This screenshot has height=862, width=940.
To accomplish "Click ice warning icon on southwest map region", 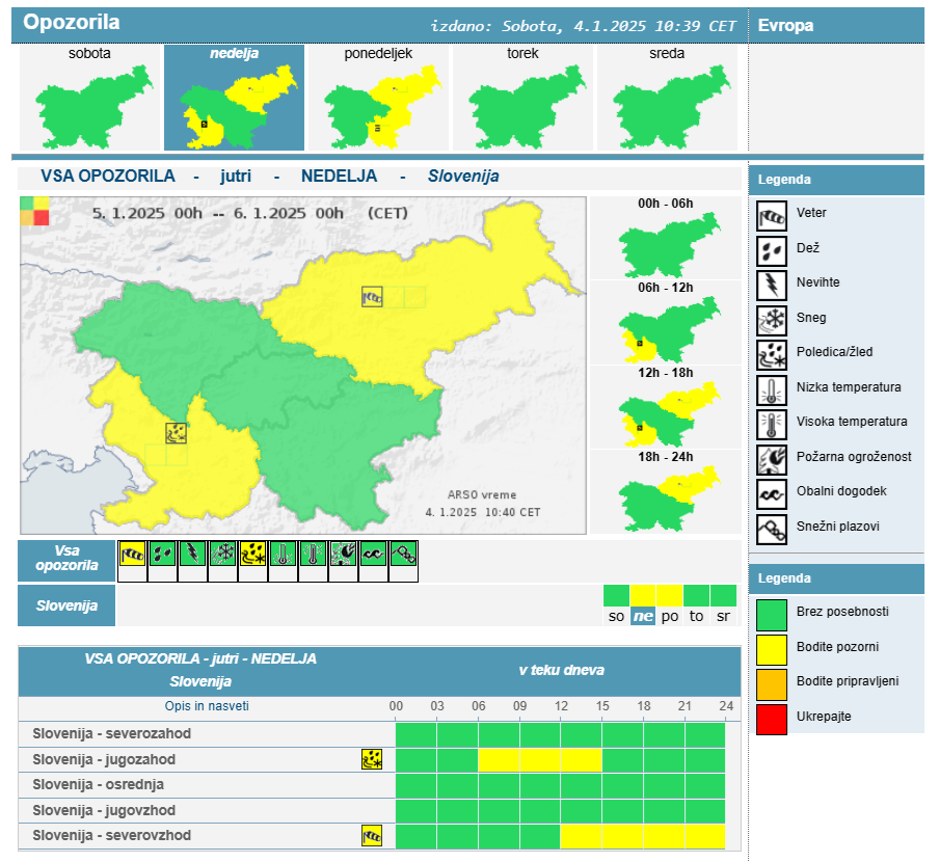I will point(176,433).
